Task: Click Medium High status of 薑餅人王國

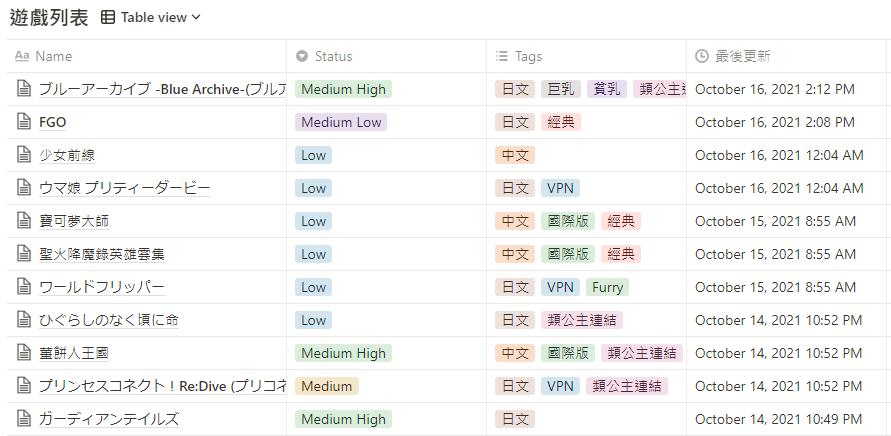Action: point(343,353)
